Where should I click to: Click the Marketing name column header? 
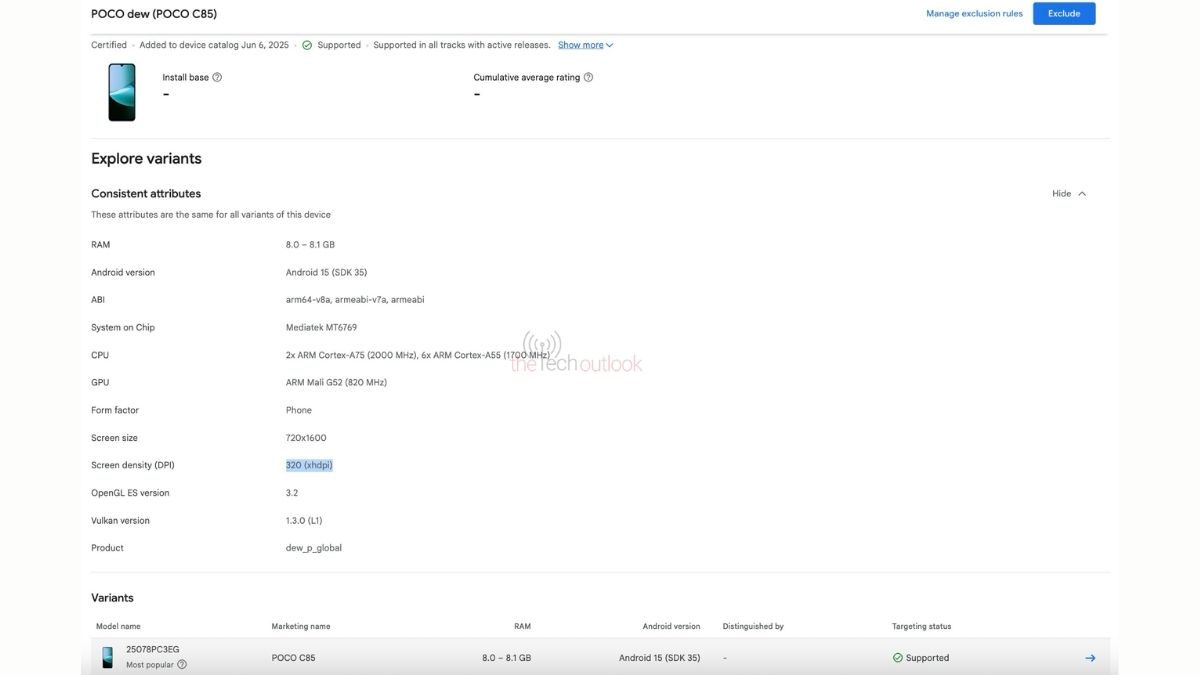300,626
